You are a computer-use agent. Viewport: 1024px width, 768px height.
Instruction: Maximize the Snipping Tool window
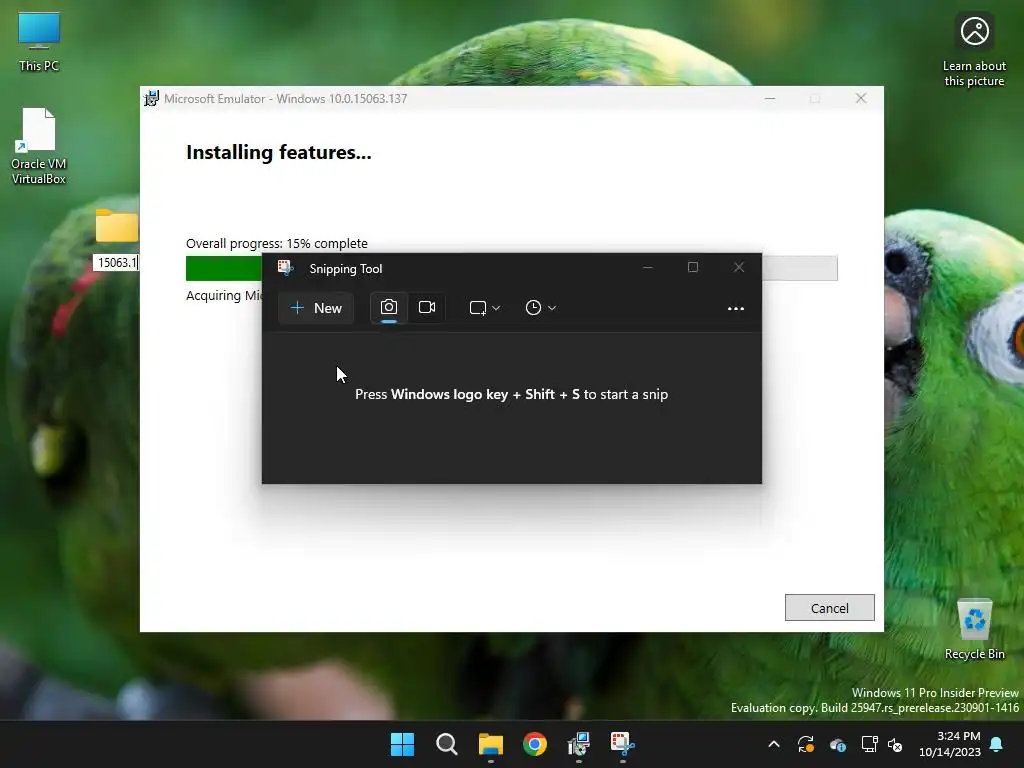[x=693, y=267]
